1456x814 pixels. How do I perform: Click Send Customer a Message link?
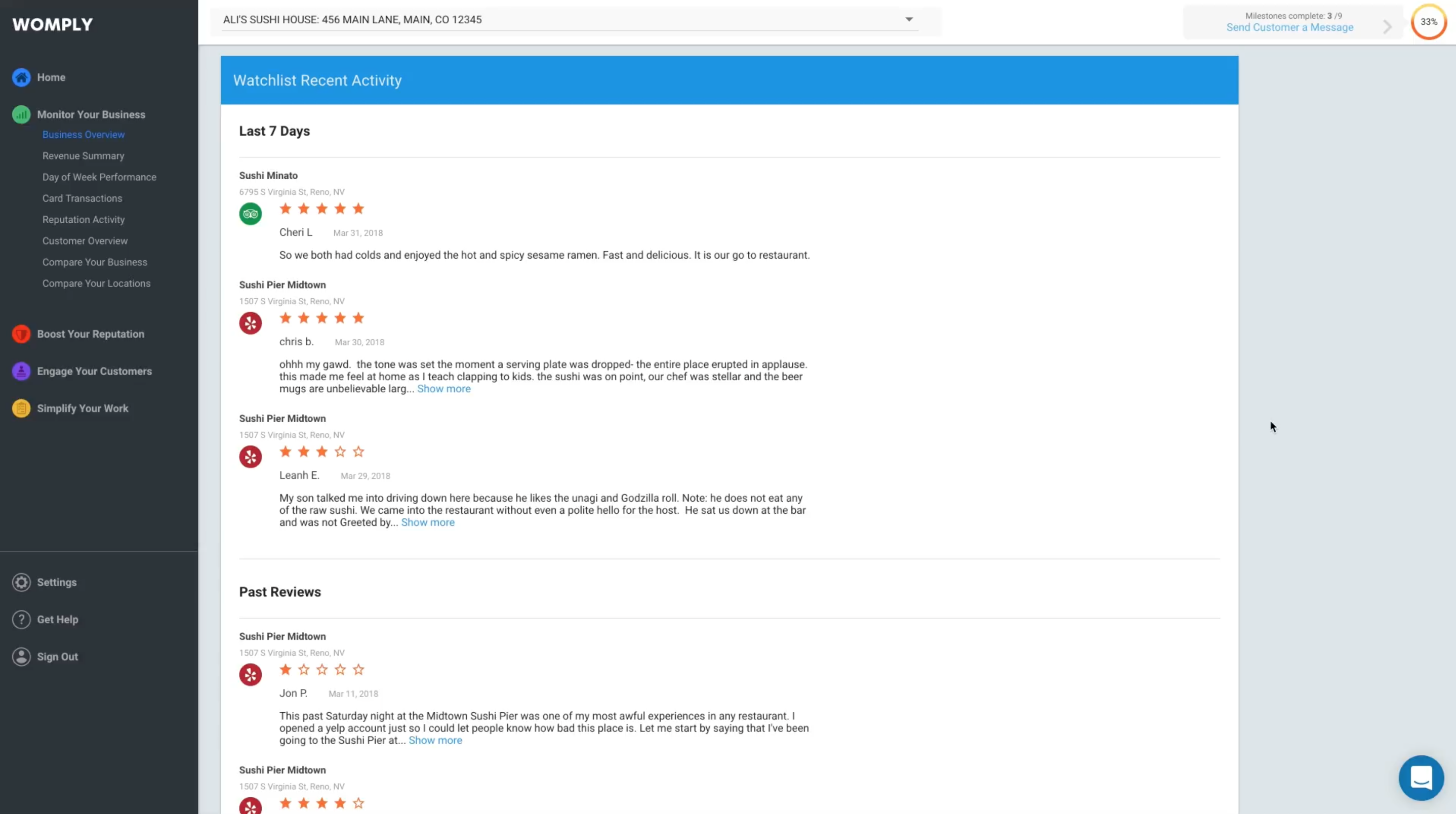[x=1289, y=28]
